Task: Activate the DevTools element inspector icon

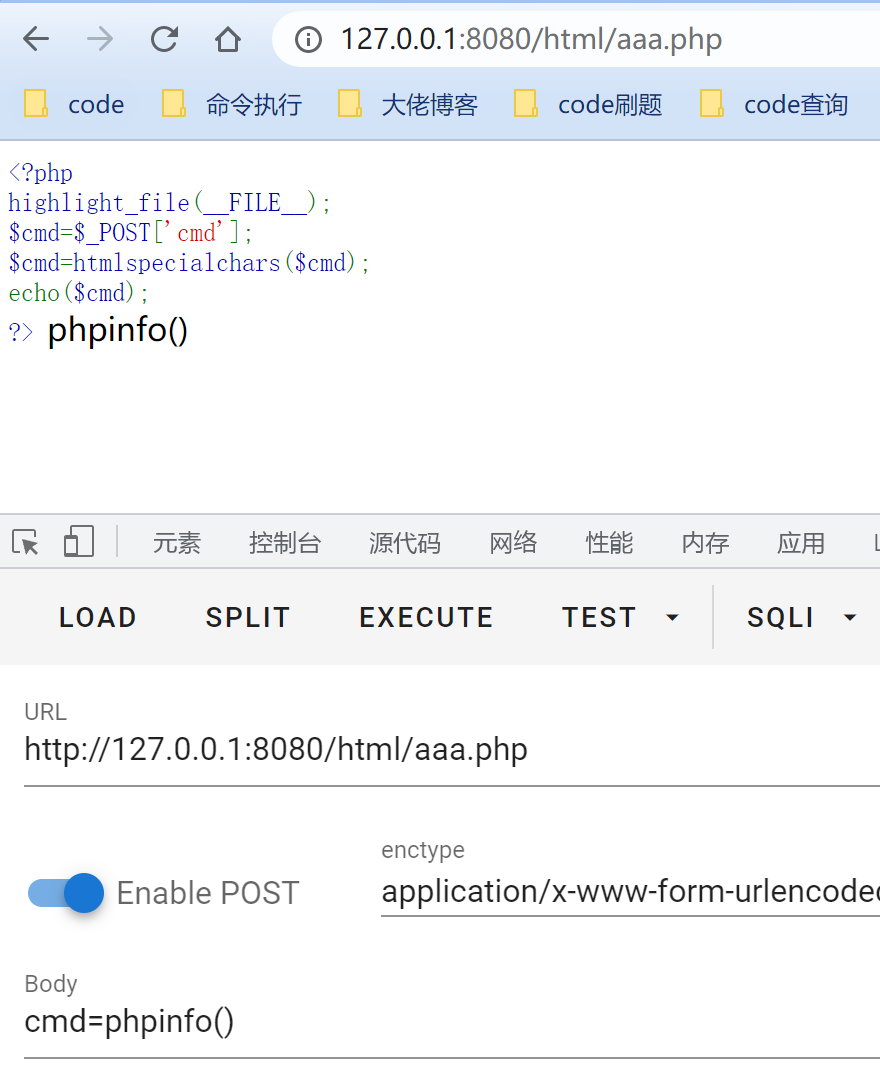Action: coord(26,542)
